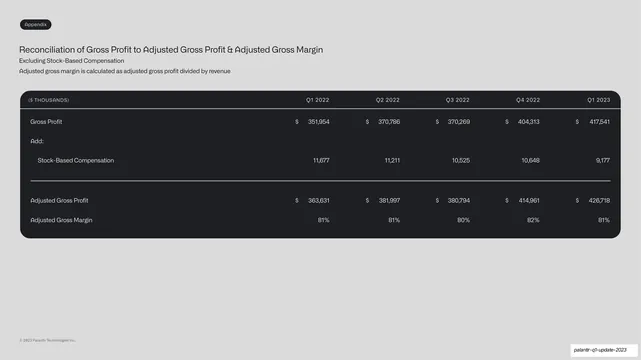This screenshot has width=641, height=360.
Task: Click the 'Adjusted Gross Margin' row label
Action: point(61,220)
